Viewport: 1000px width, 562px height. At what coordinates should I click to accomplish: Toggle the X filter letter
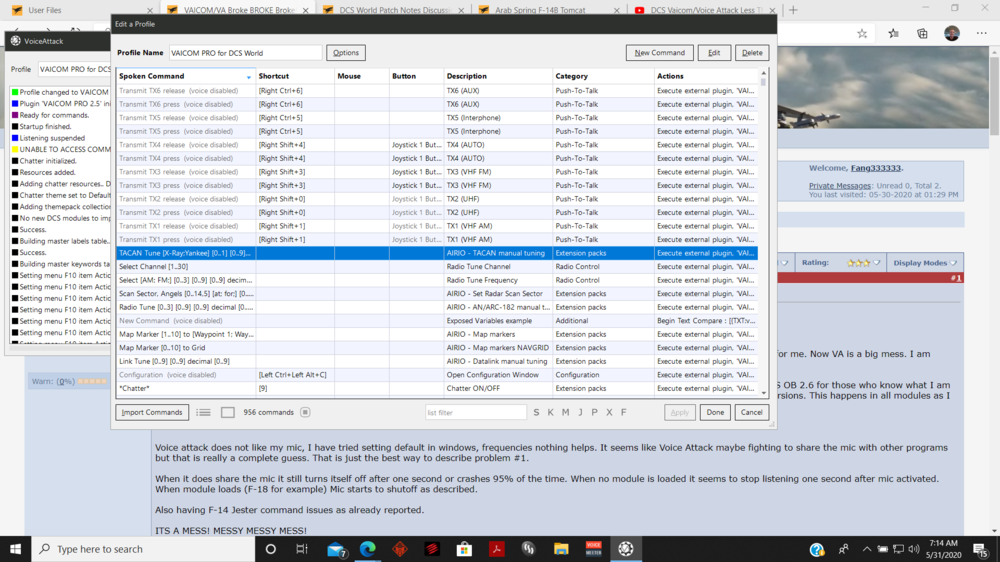(609, 413)
